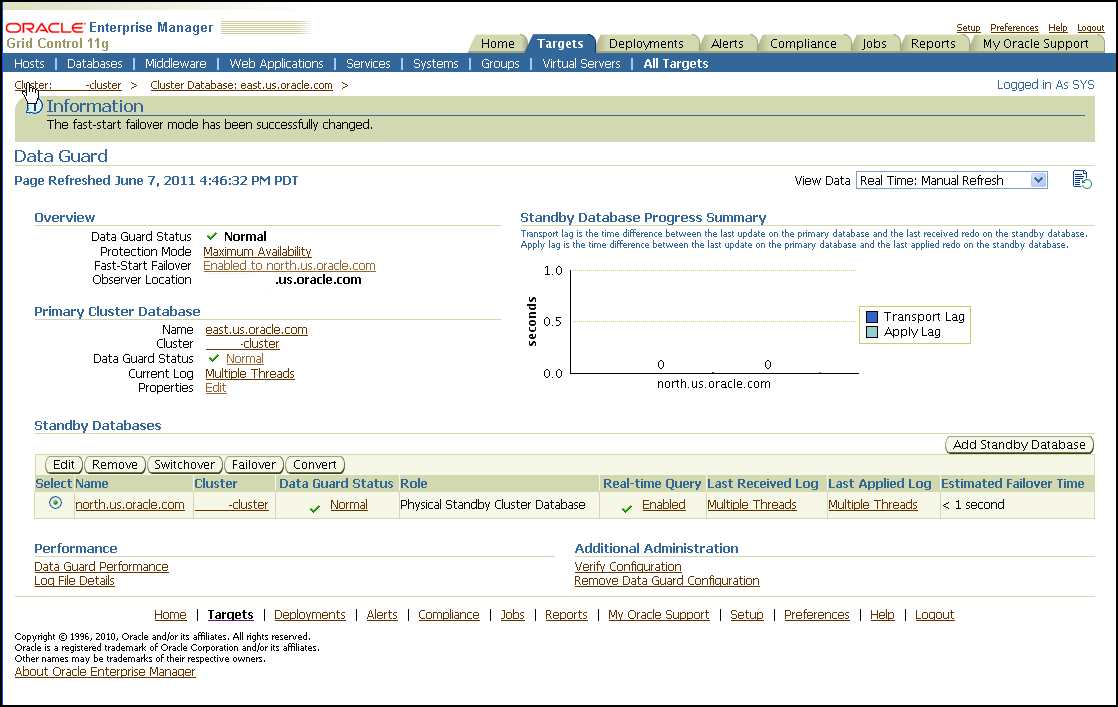Switch to the Deployments tab
Image resolution: width=1118 pixels, height=707 pixels.
[646, 43]
